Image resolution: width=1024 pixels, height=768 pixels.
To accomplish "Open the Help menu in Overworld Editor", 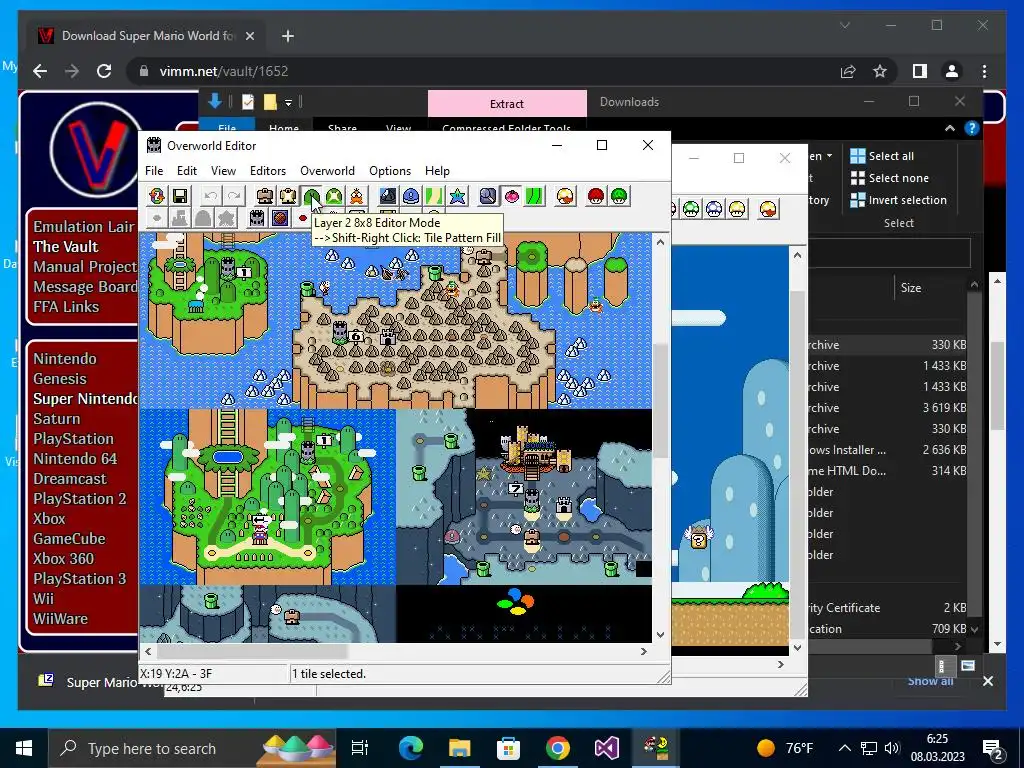I will click(x=437, y=170).
